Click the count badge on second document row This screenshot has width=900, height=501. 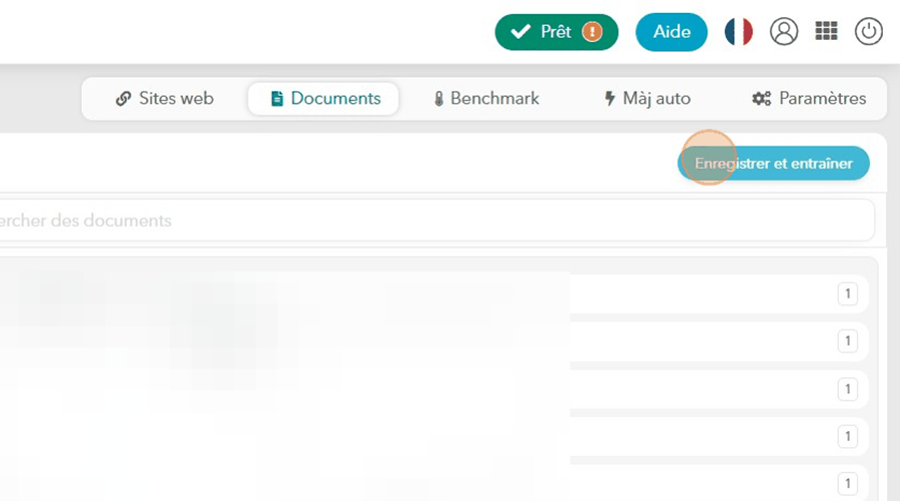point(847,341)
